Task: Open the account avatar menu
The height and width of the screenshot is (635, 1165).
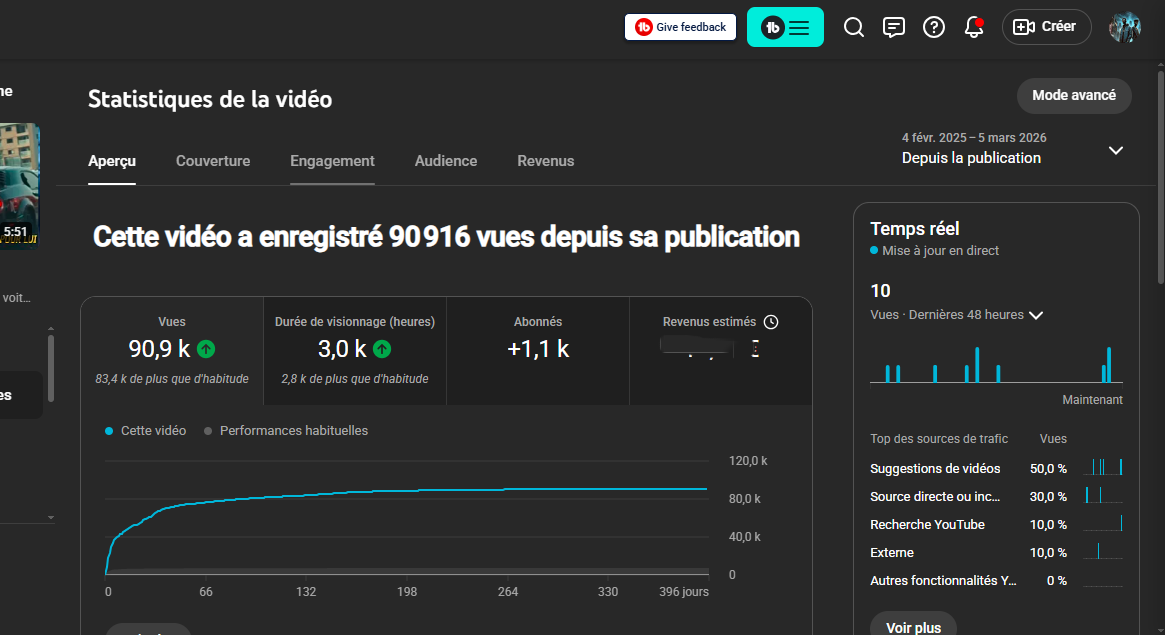Action: 1124,28
